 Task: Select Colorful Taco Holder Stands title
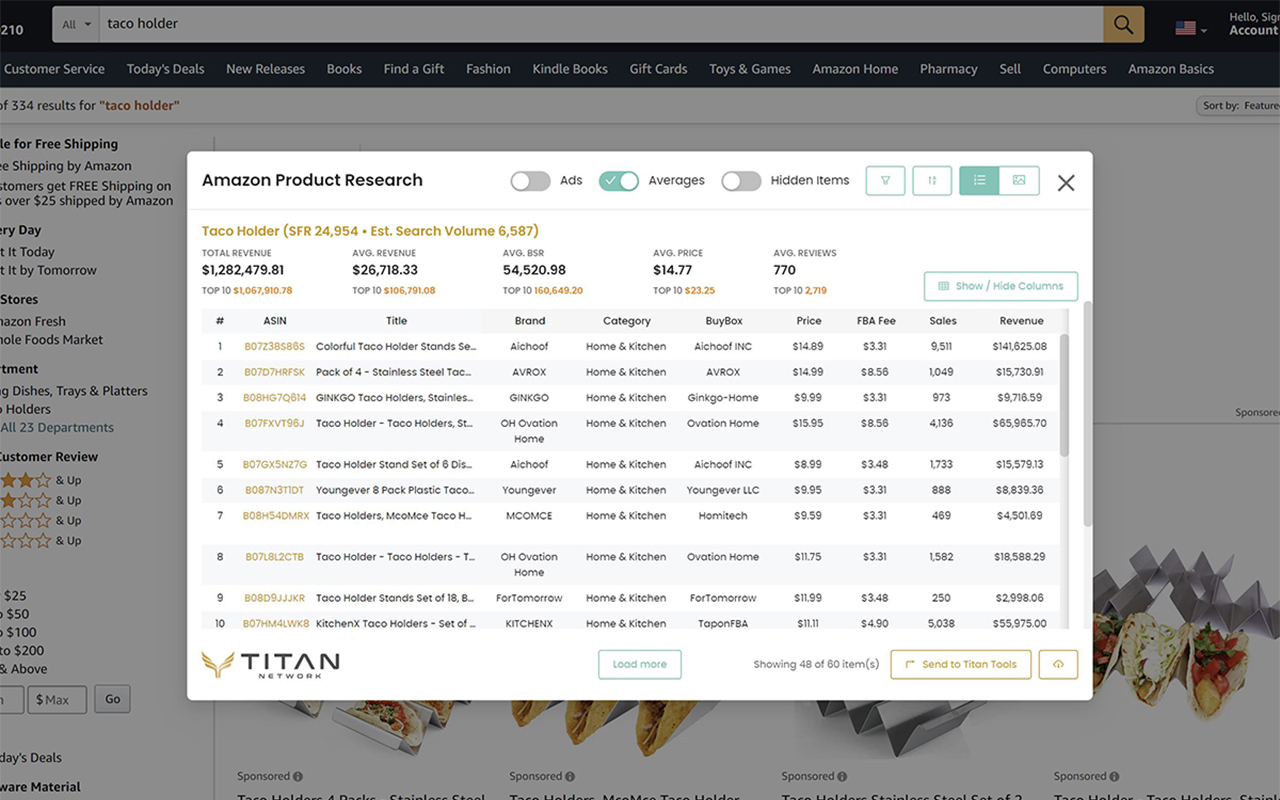point(396,347)
